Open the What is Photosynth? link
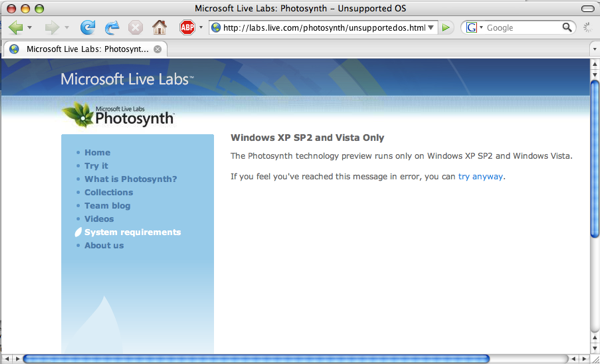600x364 pixels. (130, 179)
